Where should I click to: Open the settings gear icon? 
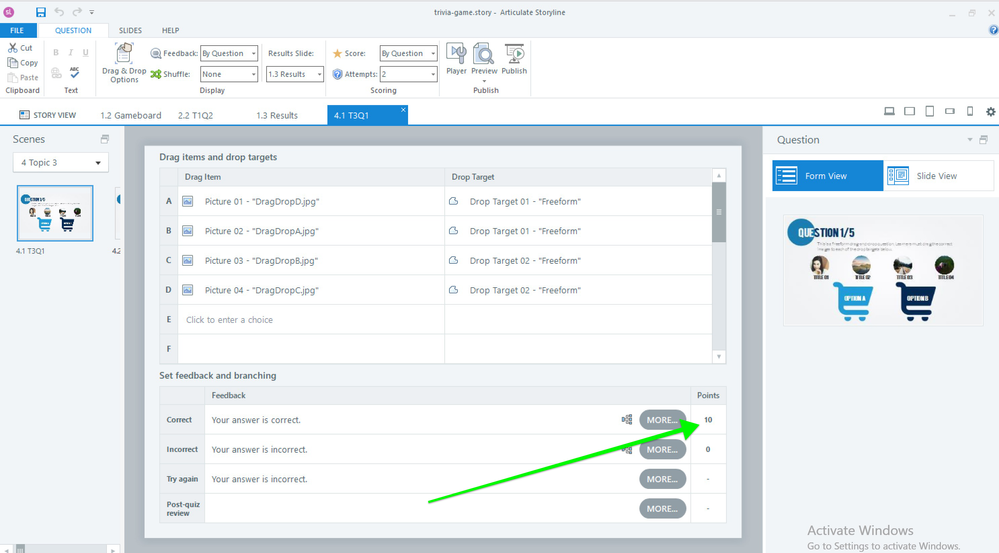point(990,112)
